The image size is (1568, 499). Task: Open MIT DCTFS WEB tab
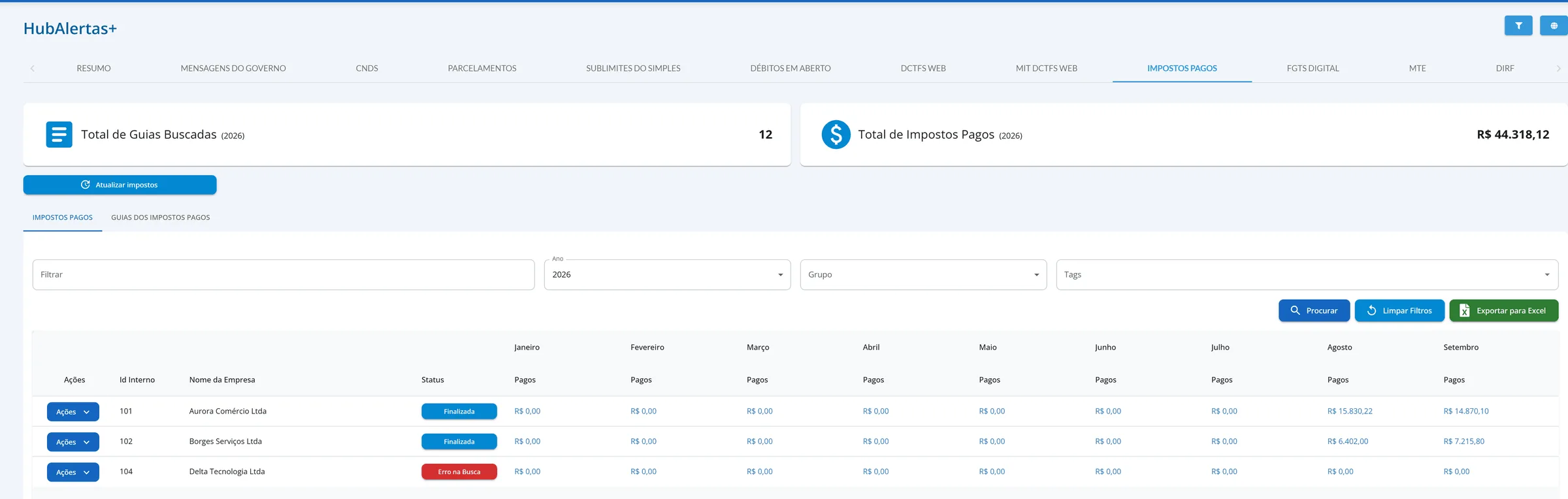click(x=1047, y=68)
